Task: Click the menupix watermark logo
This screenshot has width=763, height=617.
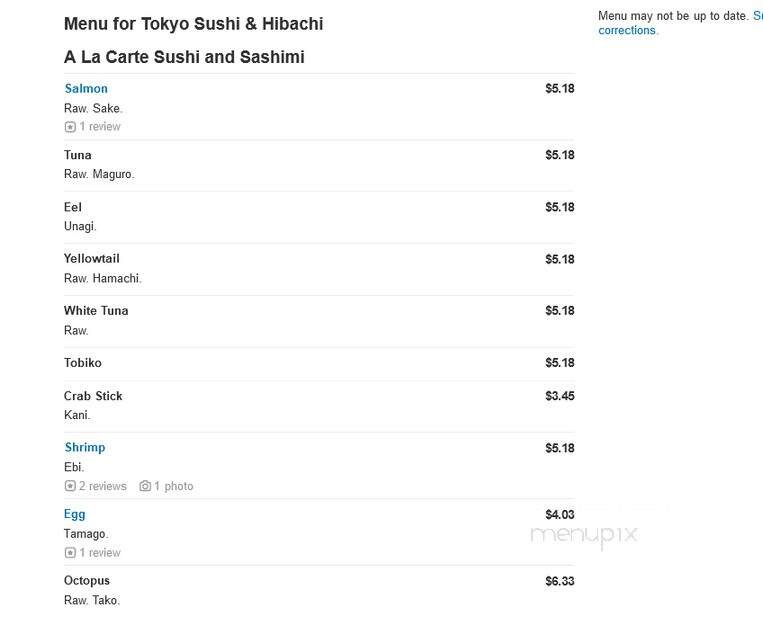Action: click(584, 536)
